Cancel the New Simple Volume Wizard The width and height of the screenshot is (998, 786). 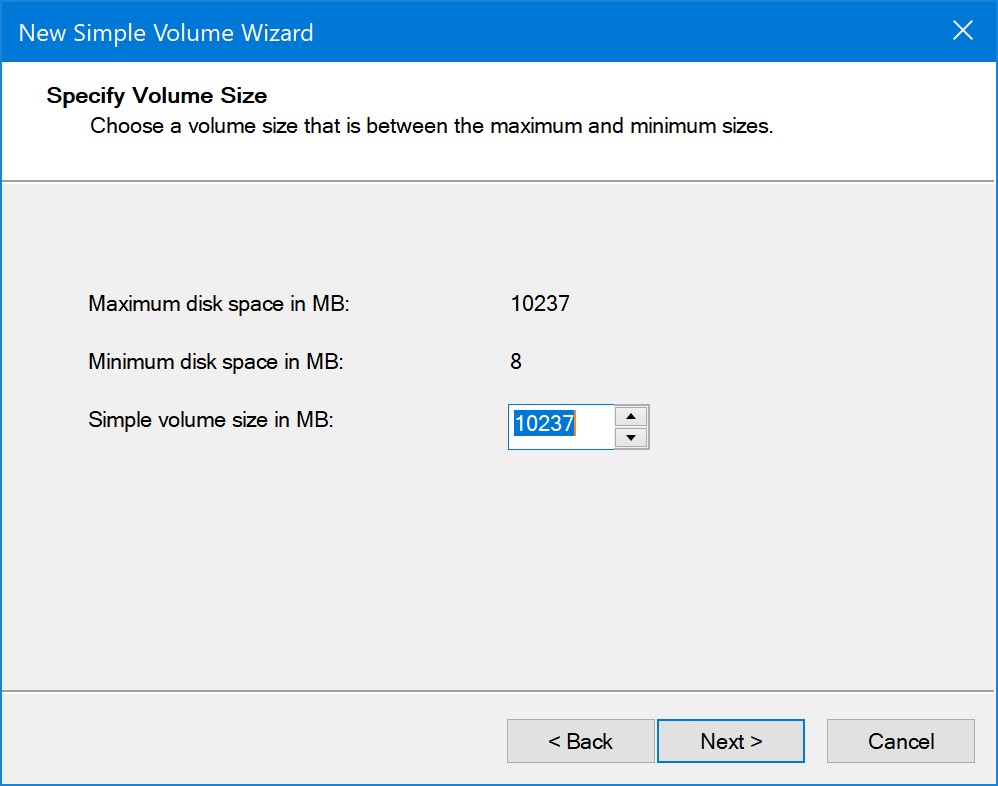901,741
